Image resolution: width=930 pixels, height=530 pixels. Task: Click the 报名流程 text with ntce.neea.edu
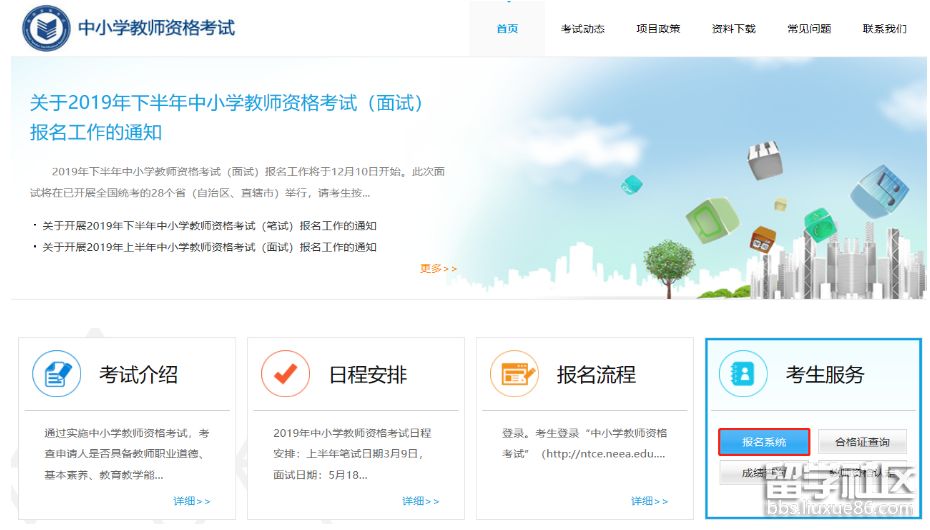pos(584,443)
